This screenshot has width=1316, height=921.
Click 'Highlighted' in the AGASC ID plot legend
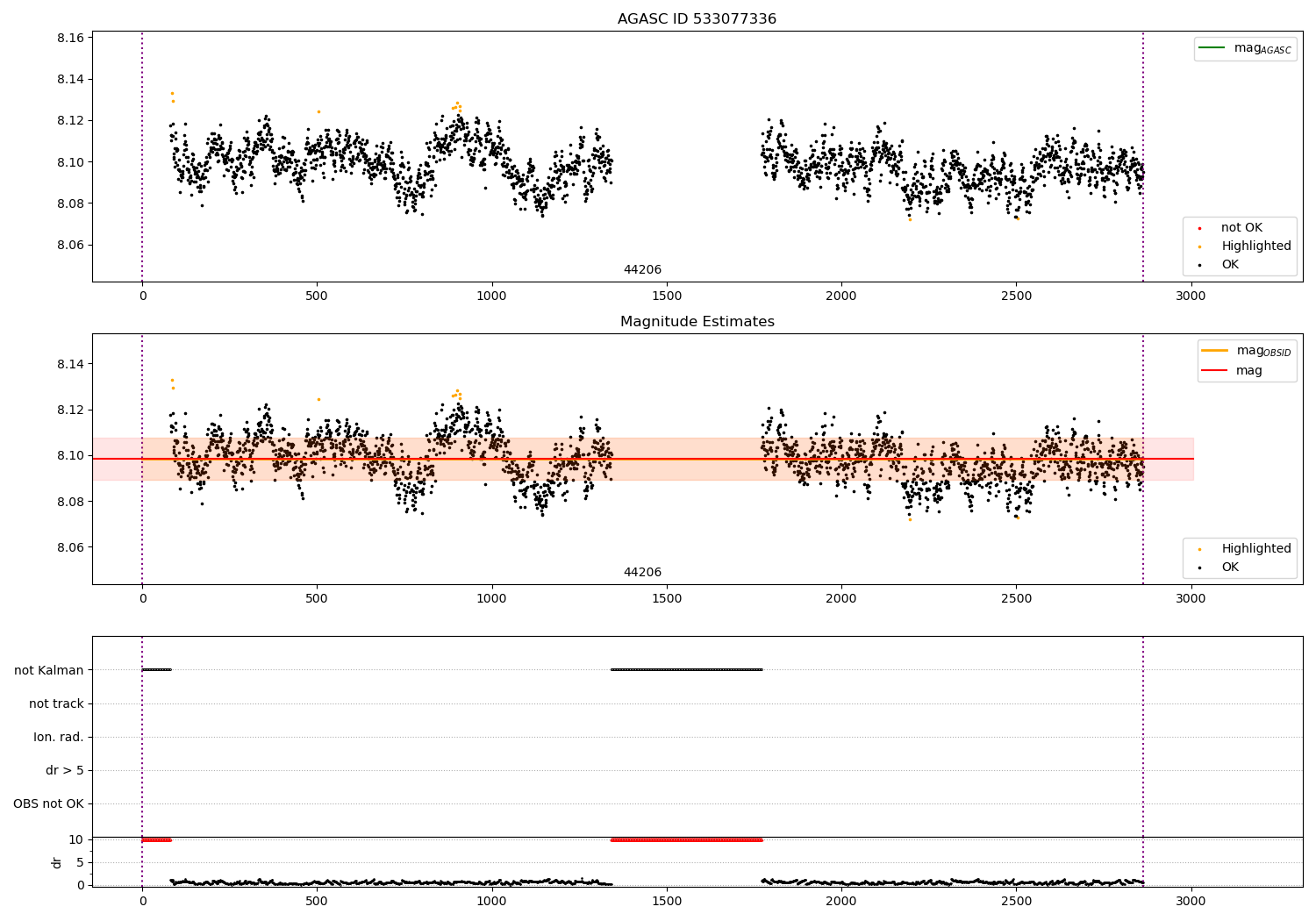pos(1256,246)
